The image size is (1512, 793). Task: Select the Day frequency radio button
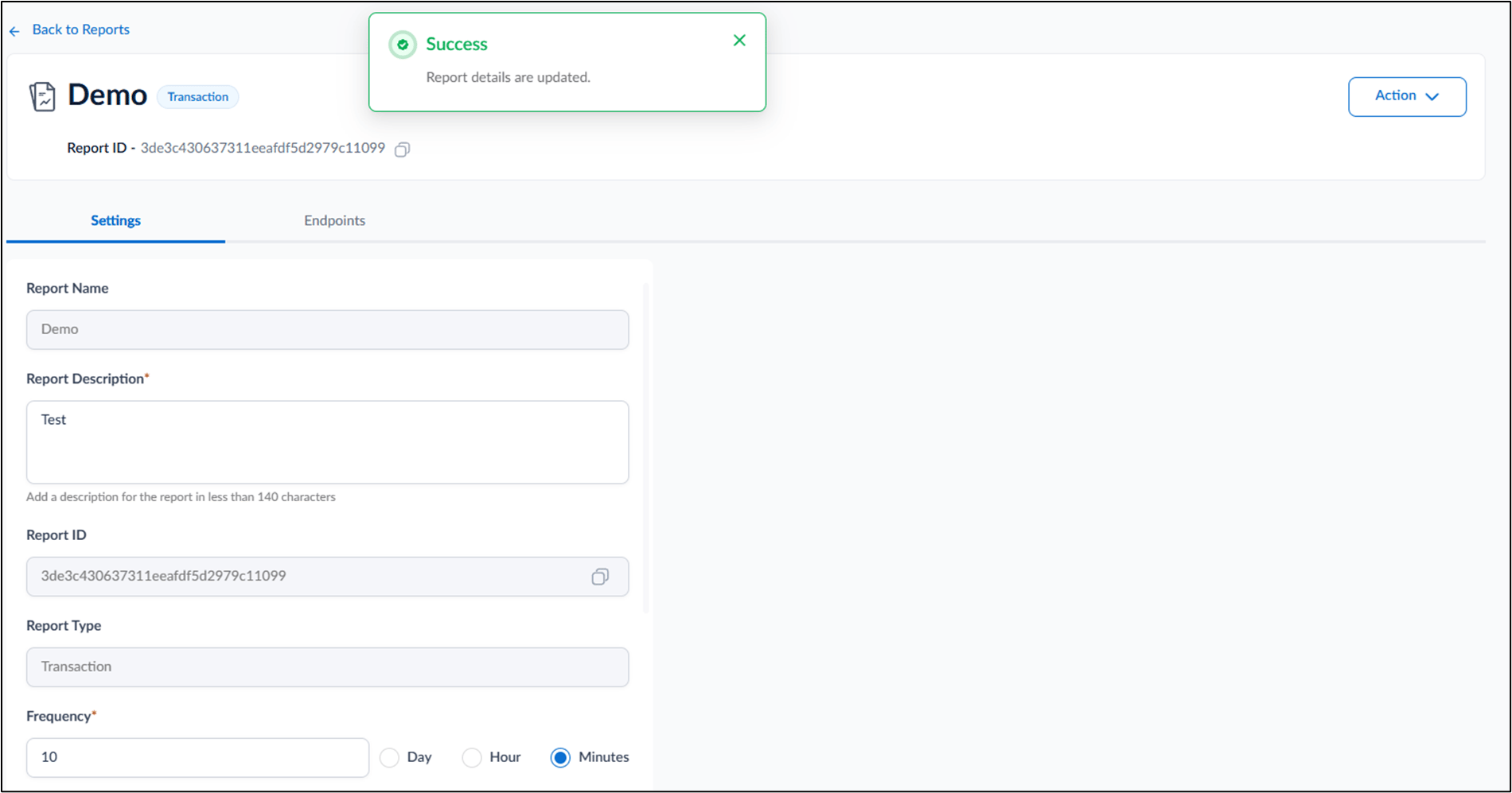(389, 758)
